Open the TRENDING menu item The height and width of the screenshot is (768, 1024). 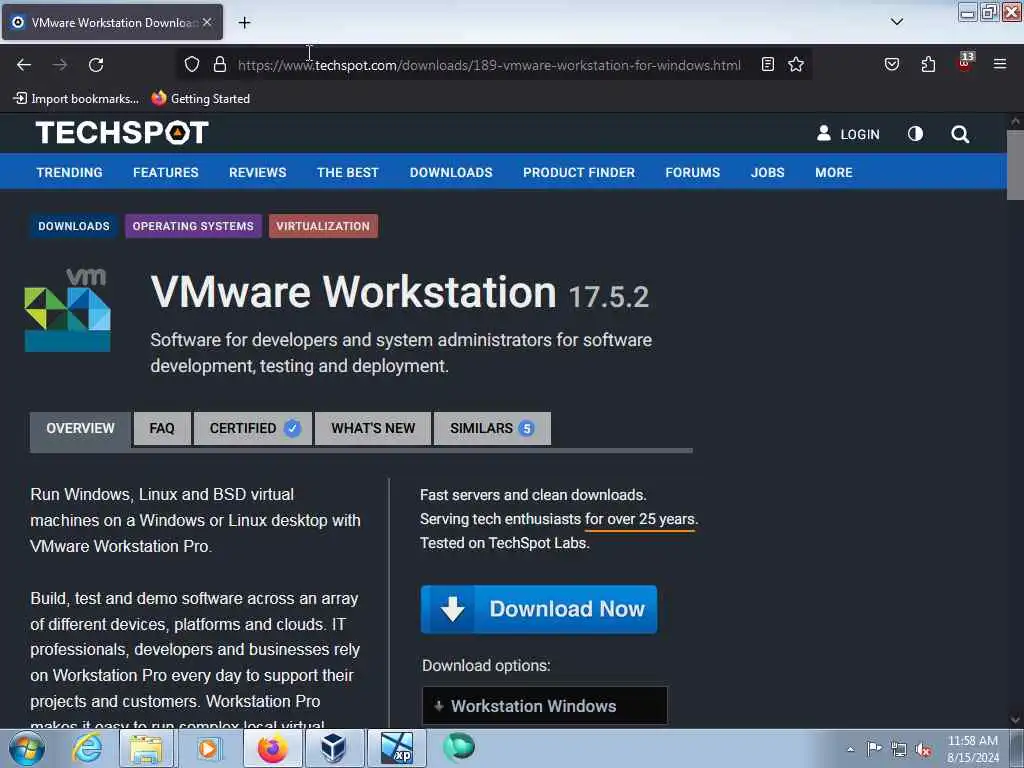point(69,172)
